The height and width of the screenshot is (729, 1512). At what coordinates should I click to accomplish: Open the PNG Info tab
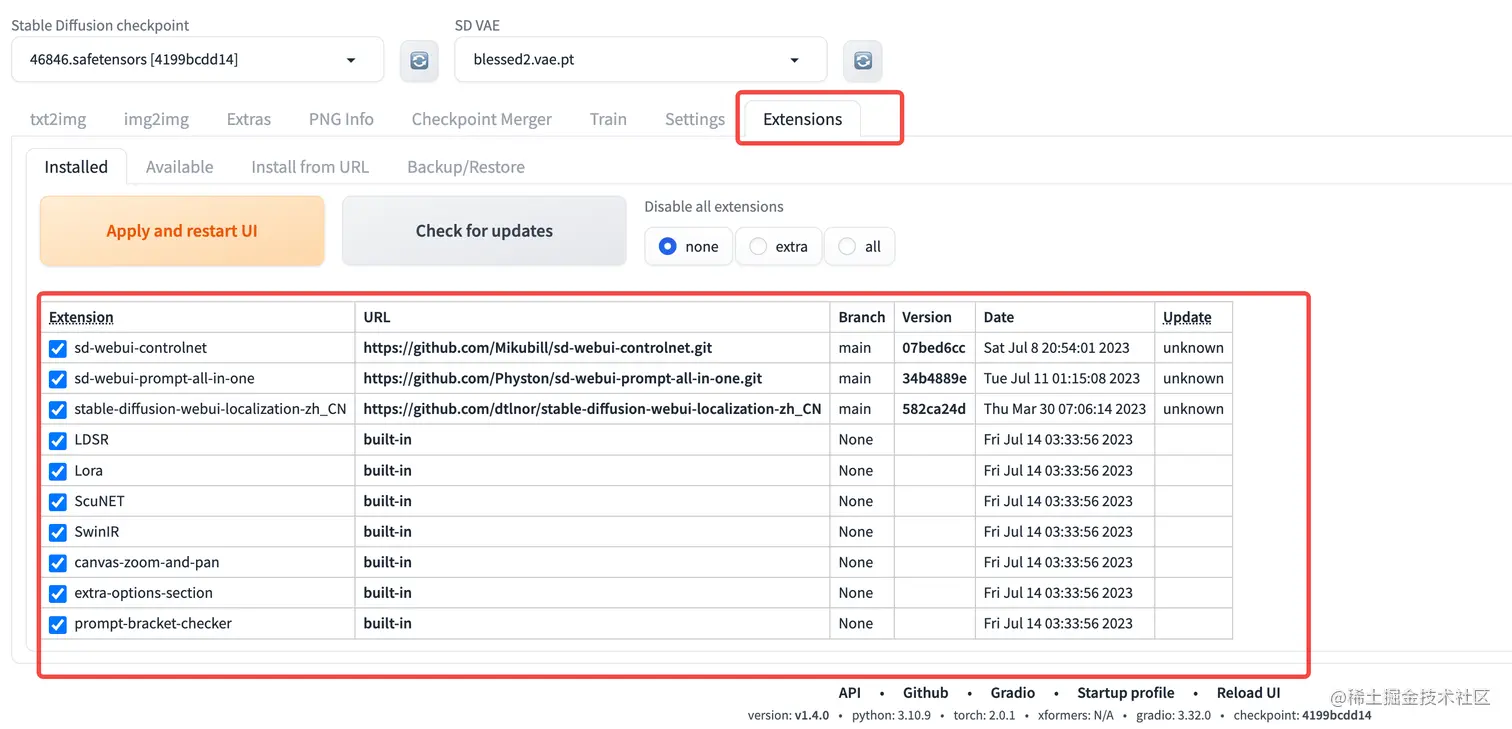pyautogui.click(x=341, y=119)
